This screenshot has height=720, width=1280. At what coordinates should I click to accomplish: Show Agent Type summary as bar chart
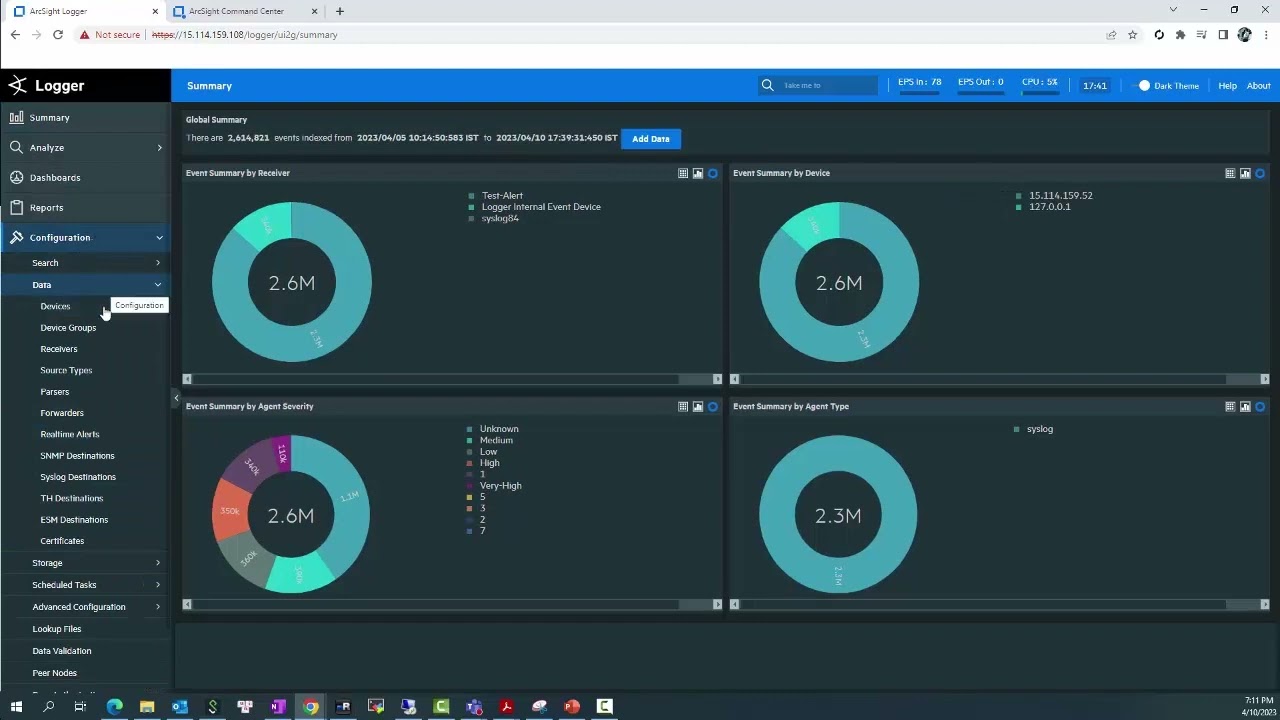[x=1245, y=406]
